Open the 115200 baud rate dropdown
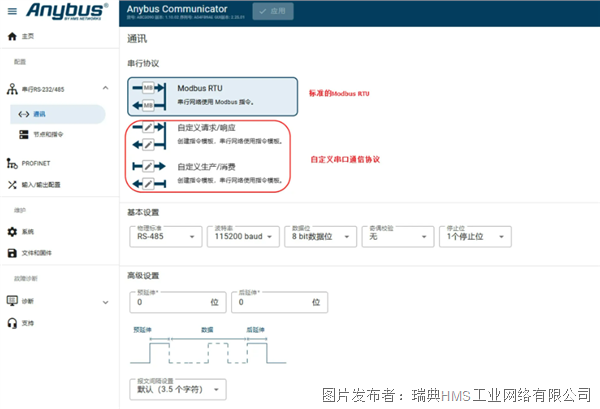The image size is (600, 409). (x=243, y=236)
